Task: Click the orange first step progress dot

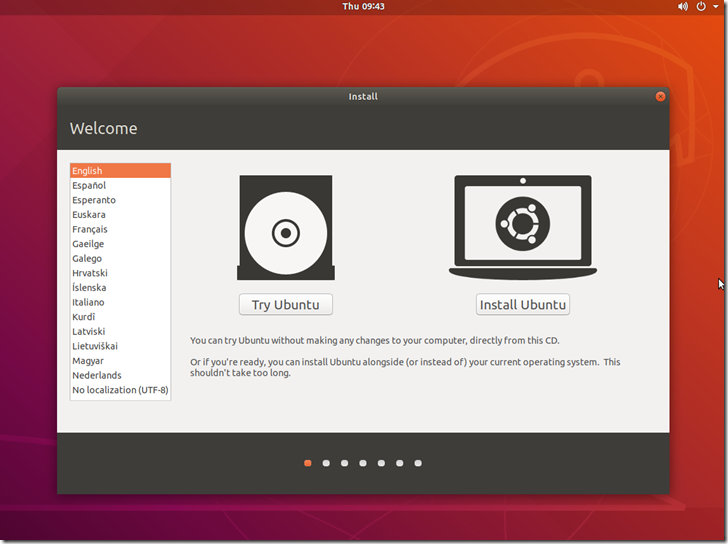Action: tap(307, 463)
